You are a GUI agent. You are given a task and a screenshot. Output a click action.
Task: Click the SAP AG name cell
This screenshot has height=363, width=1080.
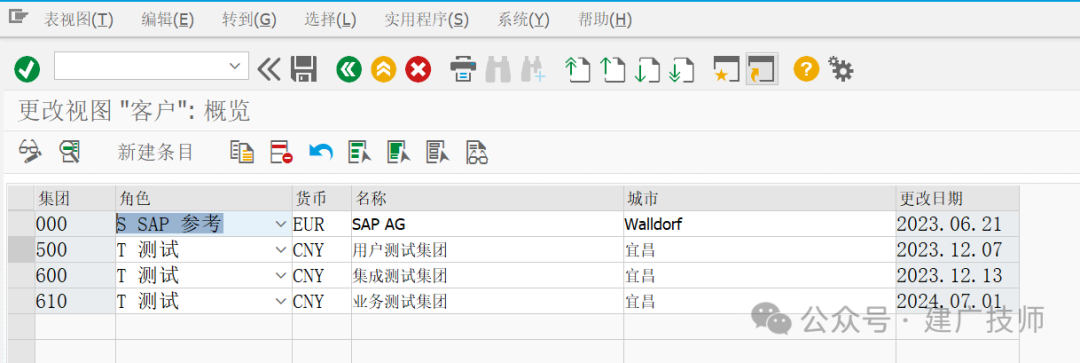[487, 224]
